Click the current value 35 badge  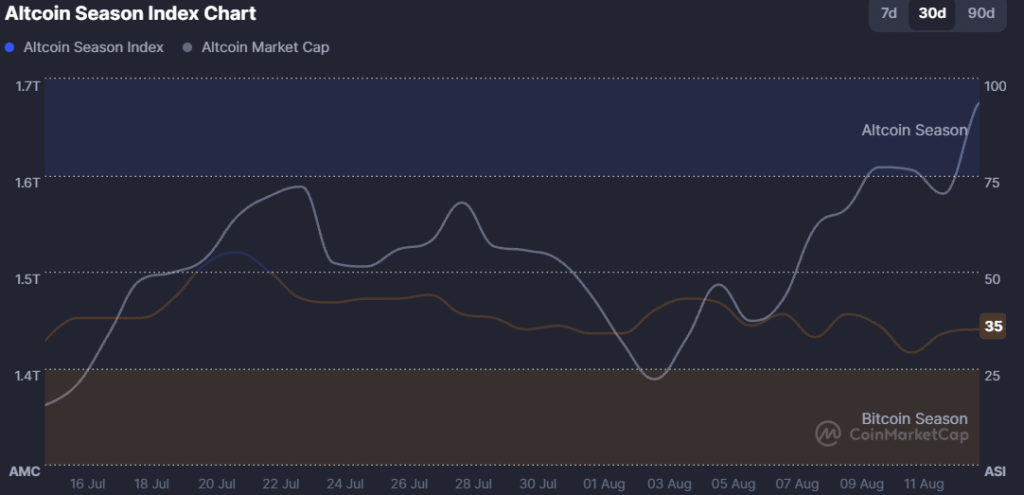pyautogui.click(x=993, y=327)
